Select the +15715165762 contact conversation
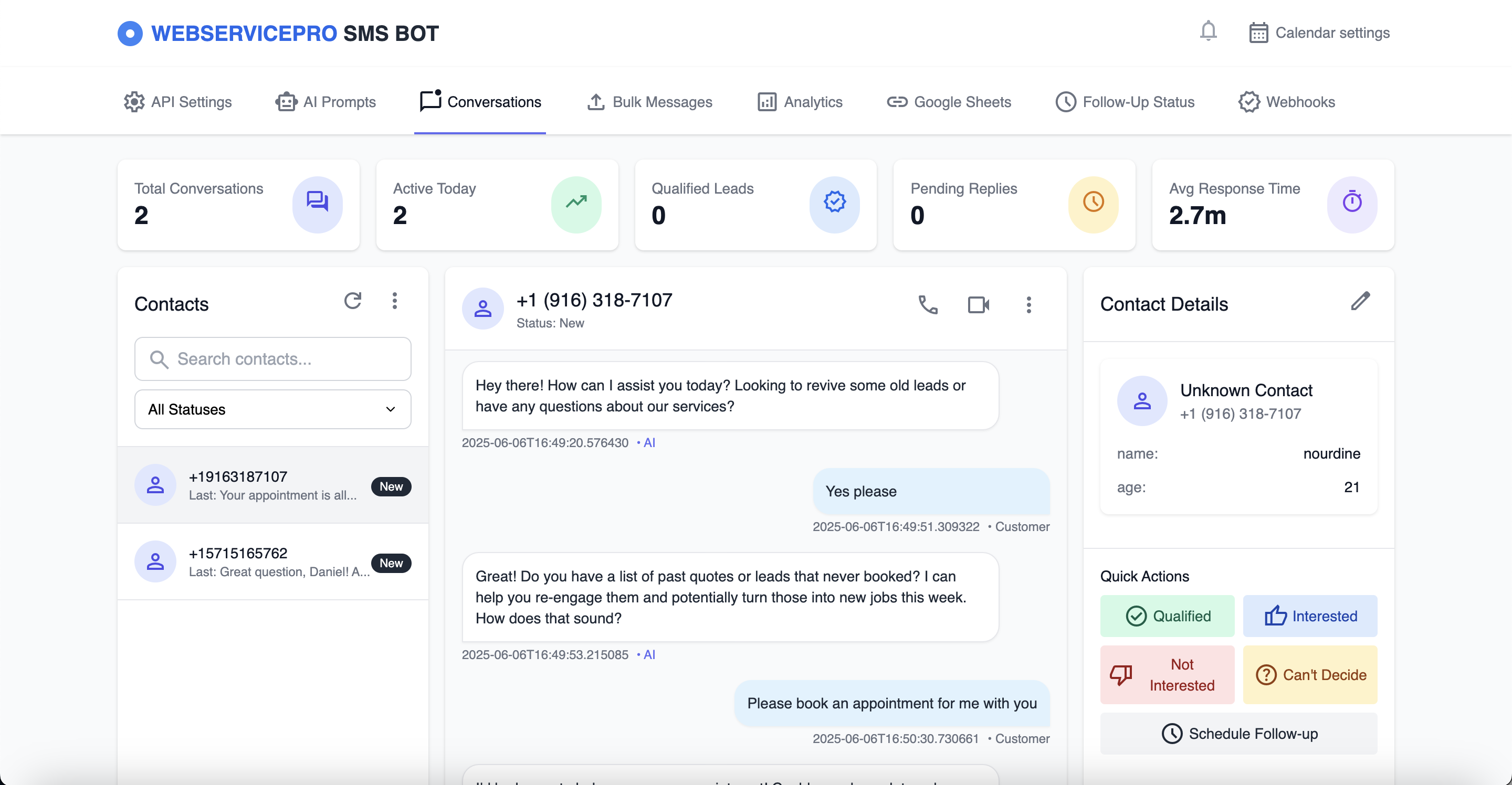This screenshot has height=785, width=1512. click(x=272, y=562)
